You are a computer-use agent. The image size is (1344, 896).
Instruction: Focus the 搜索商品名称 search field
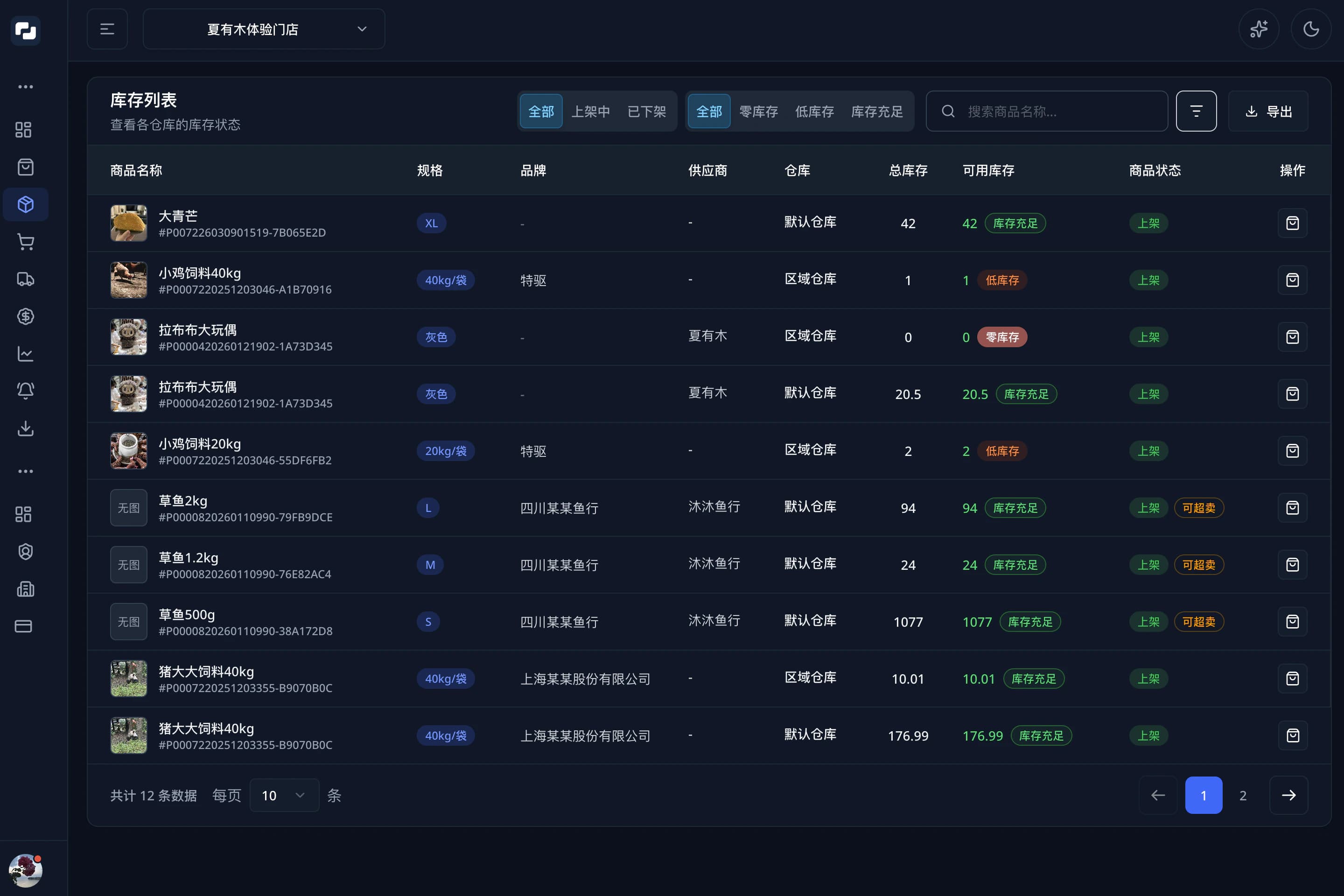(x=1046, y=111)
